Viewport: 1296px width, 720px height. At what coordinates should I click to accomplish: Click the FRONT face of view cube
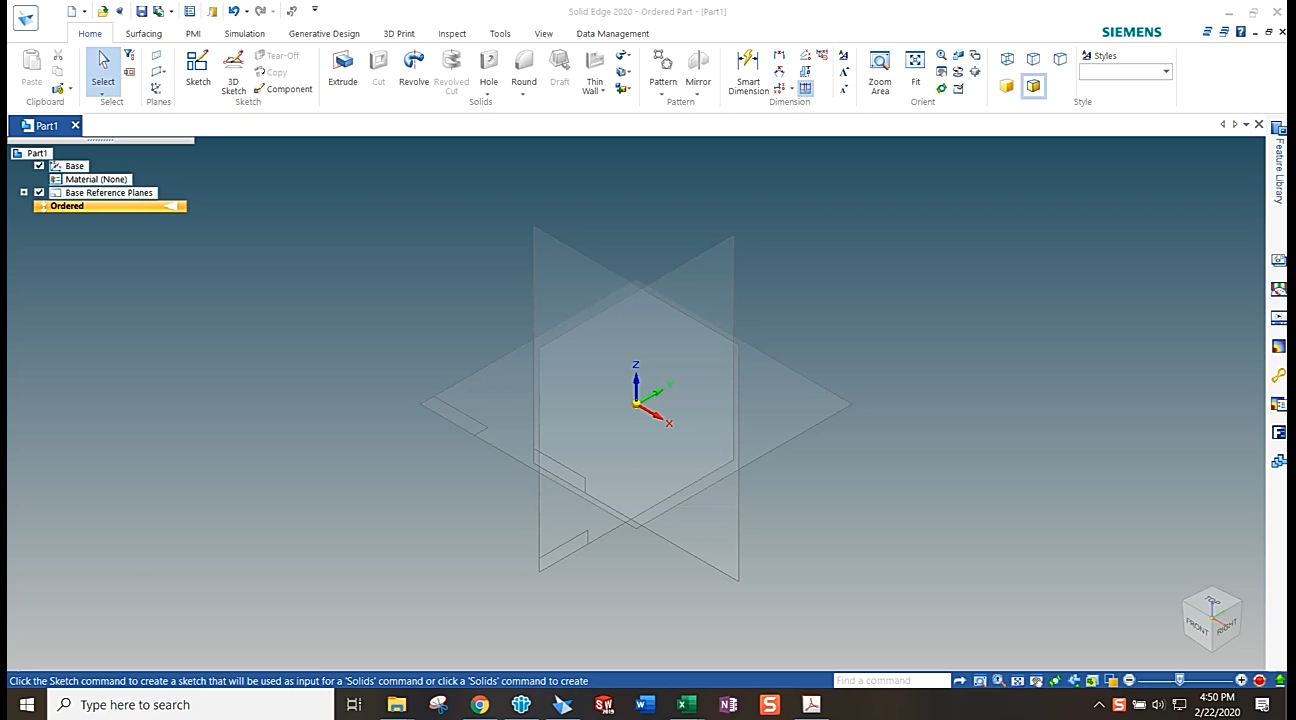pos(1197,627)
